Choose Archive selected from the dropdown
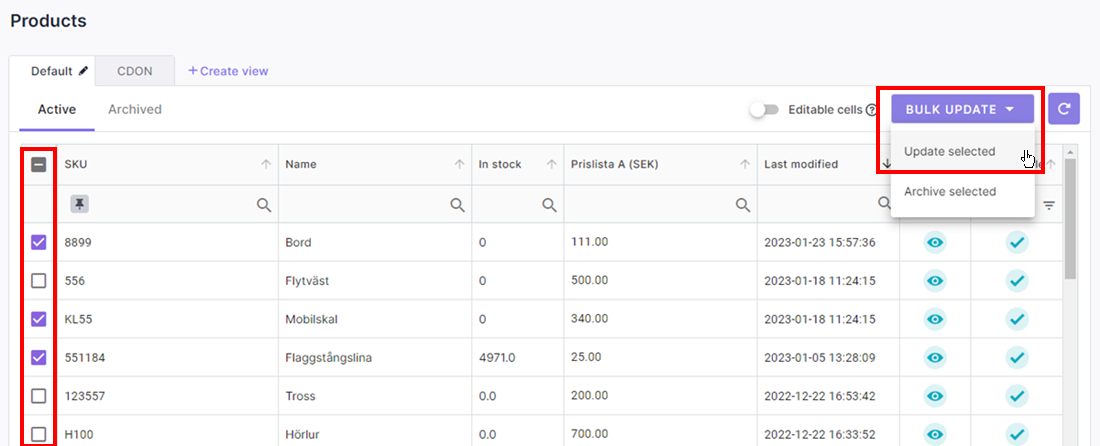1100x446 pixels. click(949, 191)
